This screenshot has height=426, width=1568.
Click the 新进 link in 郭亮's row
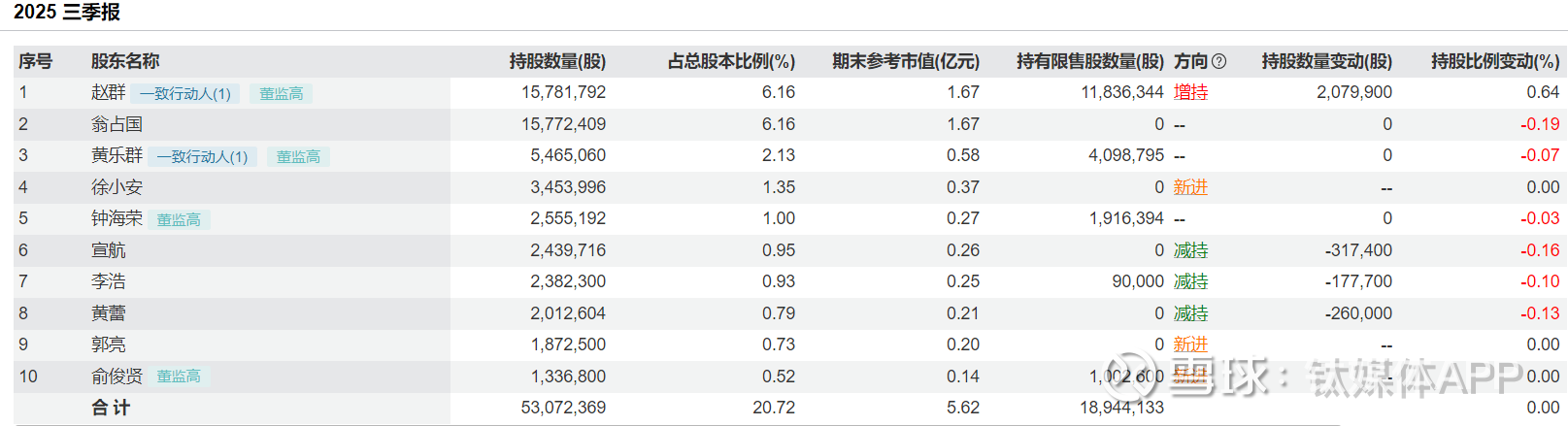[x=1190, y=344]
